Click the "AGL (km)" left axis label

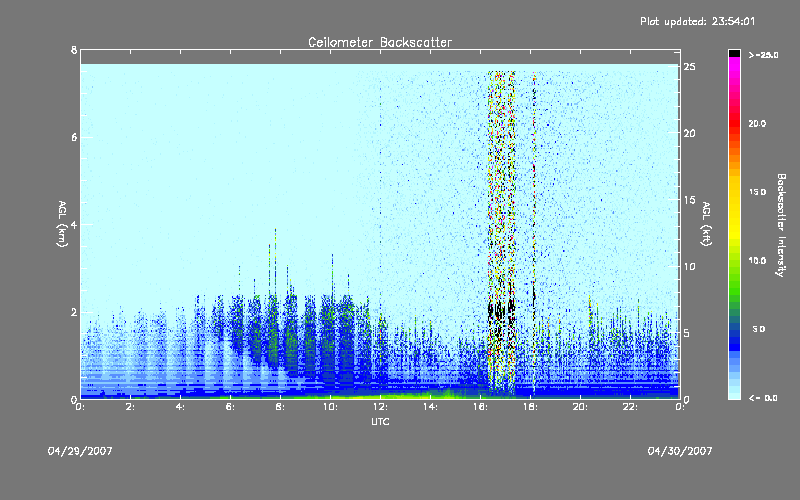pyautogui.click(x=62, y=224)
